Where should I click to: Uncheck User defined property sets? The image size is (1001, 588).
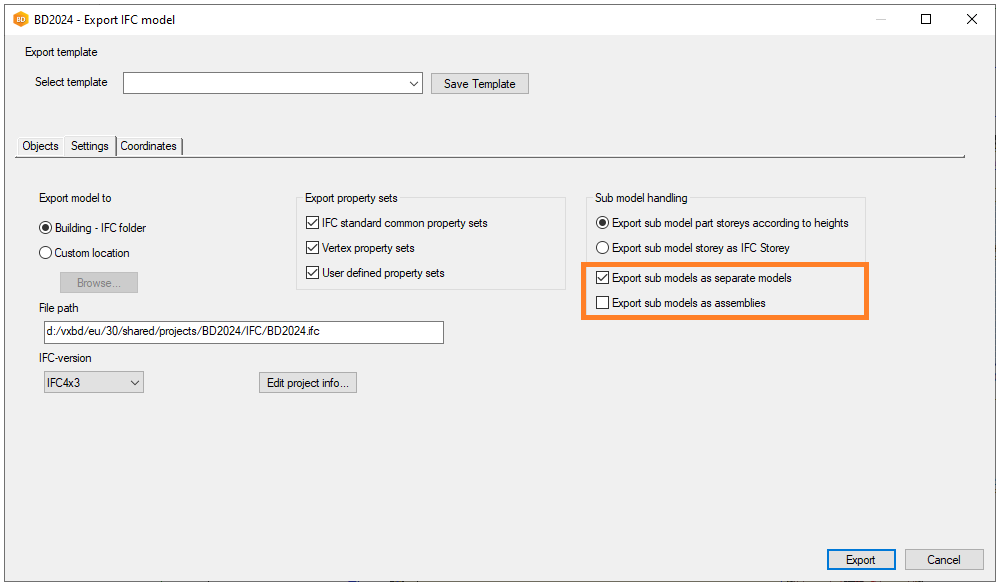[x=313, y=273]
